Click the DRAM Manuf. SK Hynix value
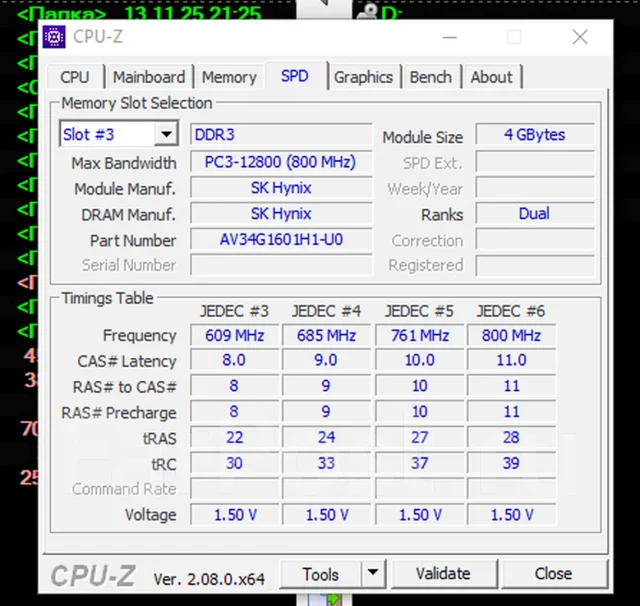The image size is (640, 606). [281, 213]
